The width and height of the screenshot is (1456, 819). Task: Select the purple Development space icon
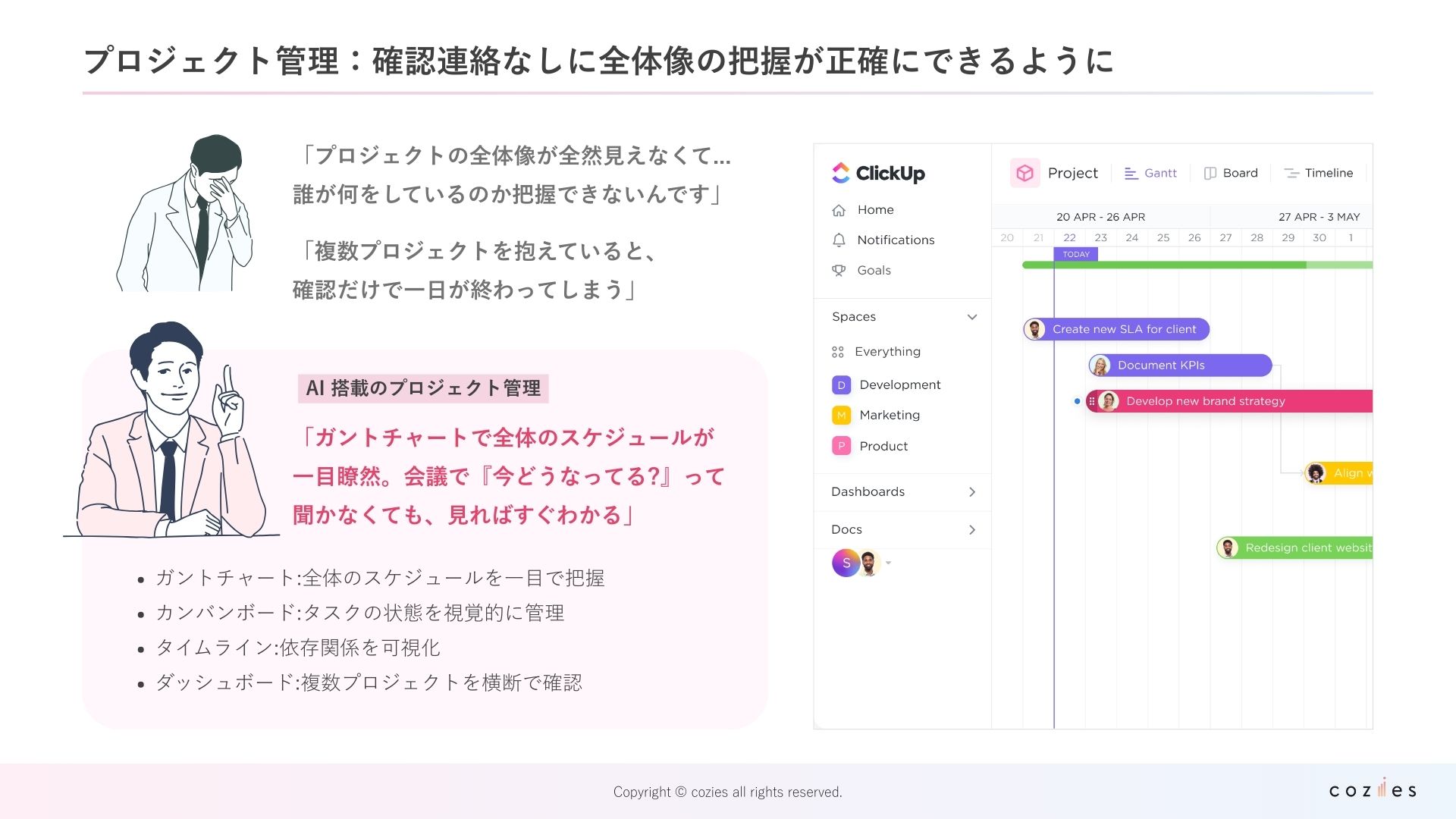pos(841,385)
